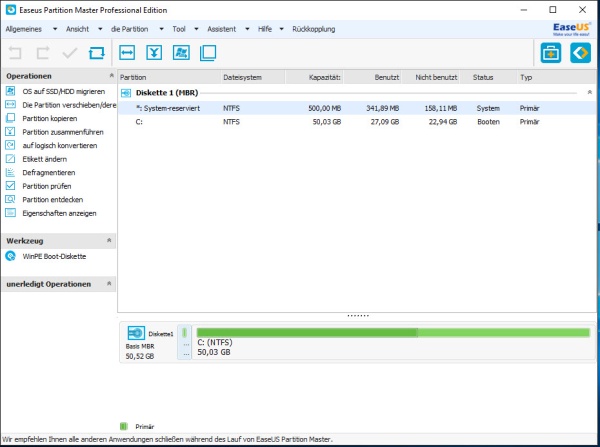Click the Migrate OS toolbar icon
This screenshot has height=447, width=600.
181,52
